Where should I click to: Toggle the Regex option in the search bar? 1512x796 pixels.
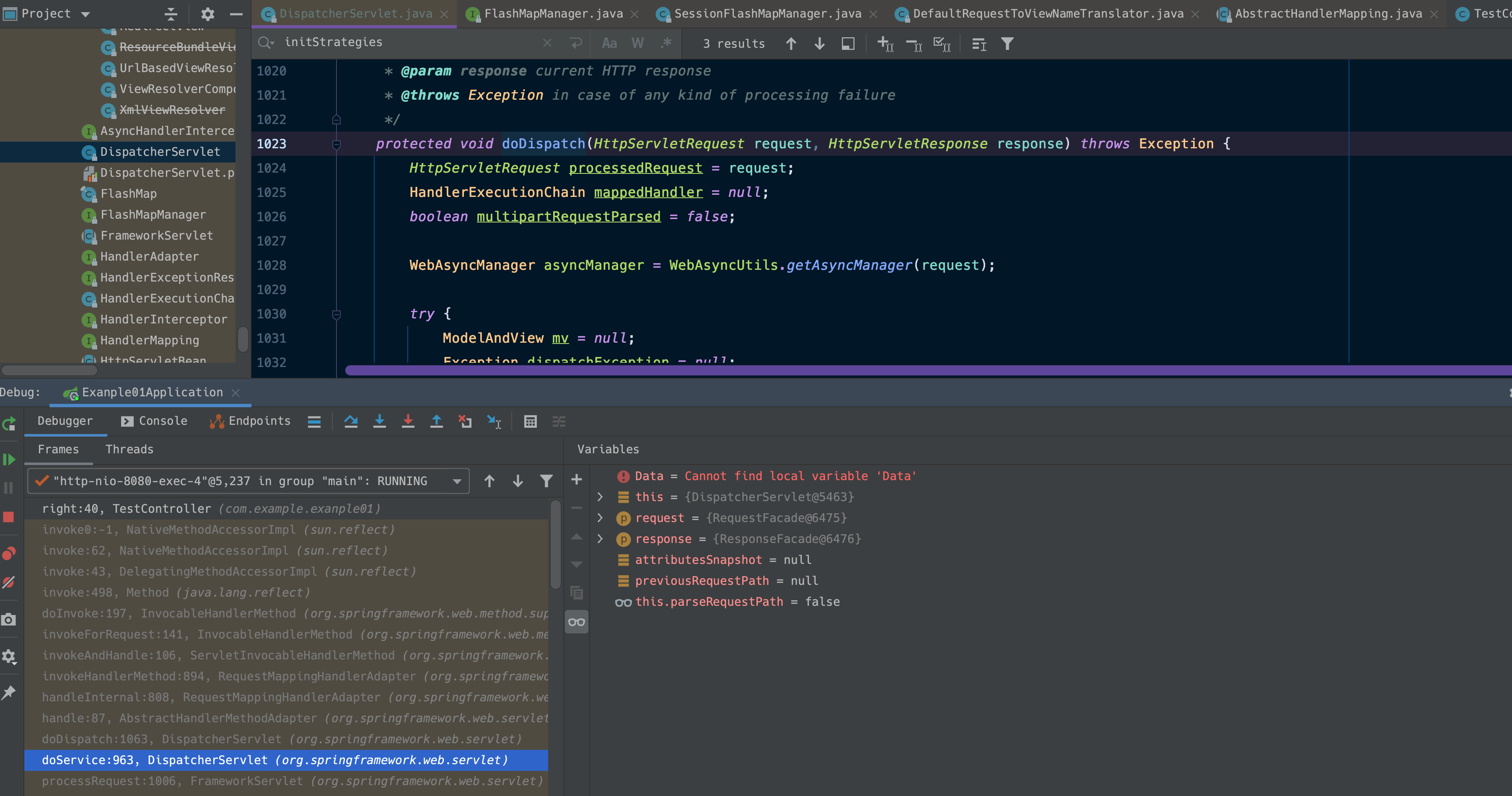point(665,44)
